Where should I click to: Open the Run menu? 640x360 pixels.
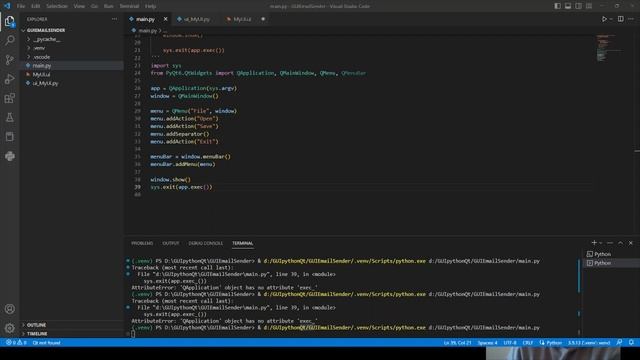tap(109, 6)
